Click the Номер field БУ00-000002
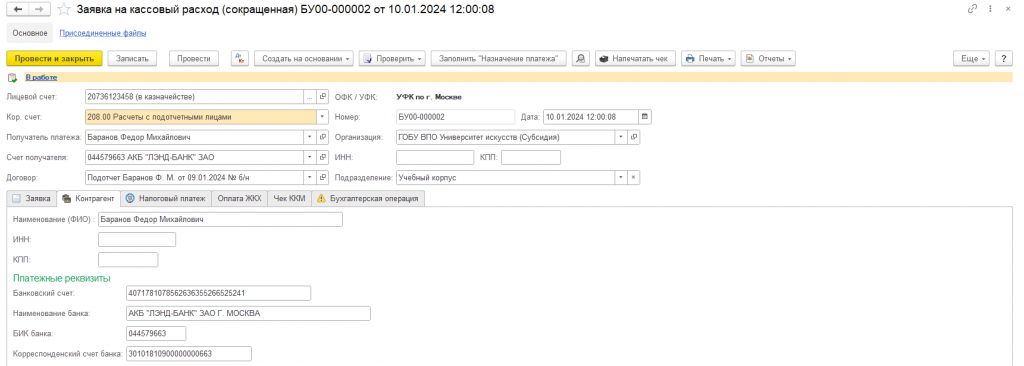 click(x=455, y=117)
